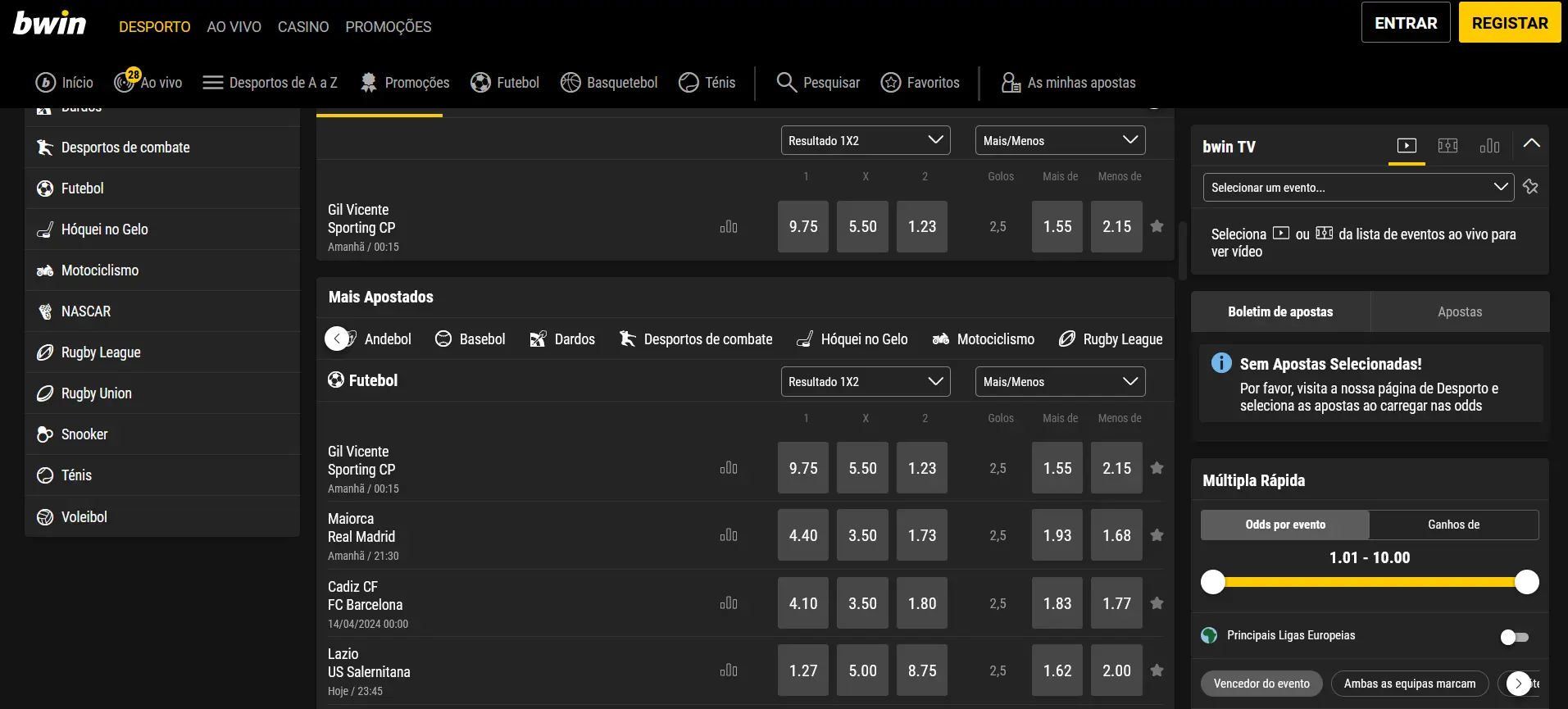Image resolution: width=1568 pixels, height=709 pixels.
Task: Show statistics for Maiorca vs Real Madrid
Action: click(729, 535)
